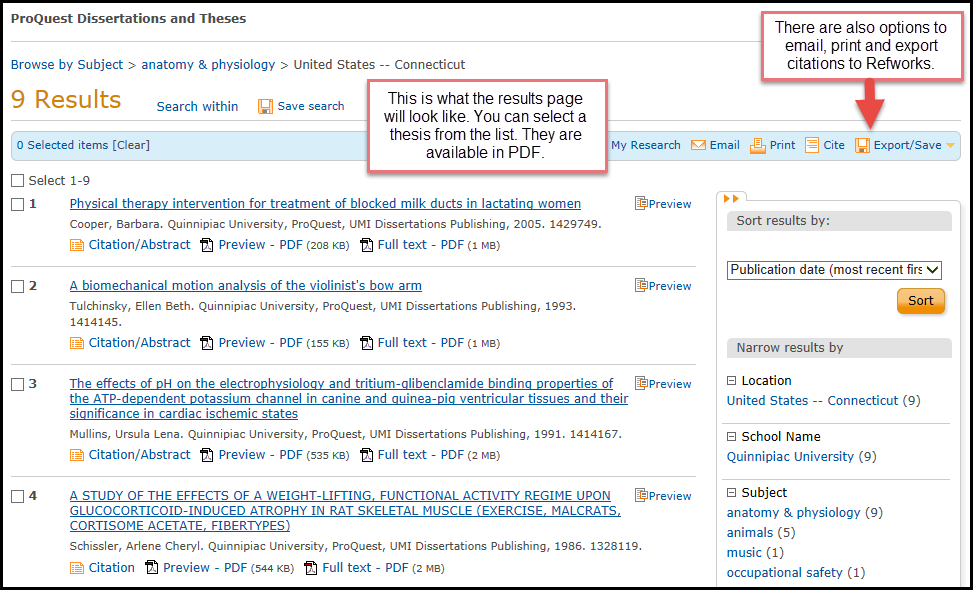
Task: Open Citation/Abstract link text for result 1
Action: coord(139,245)
